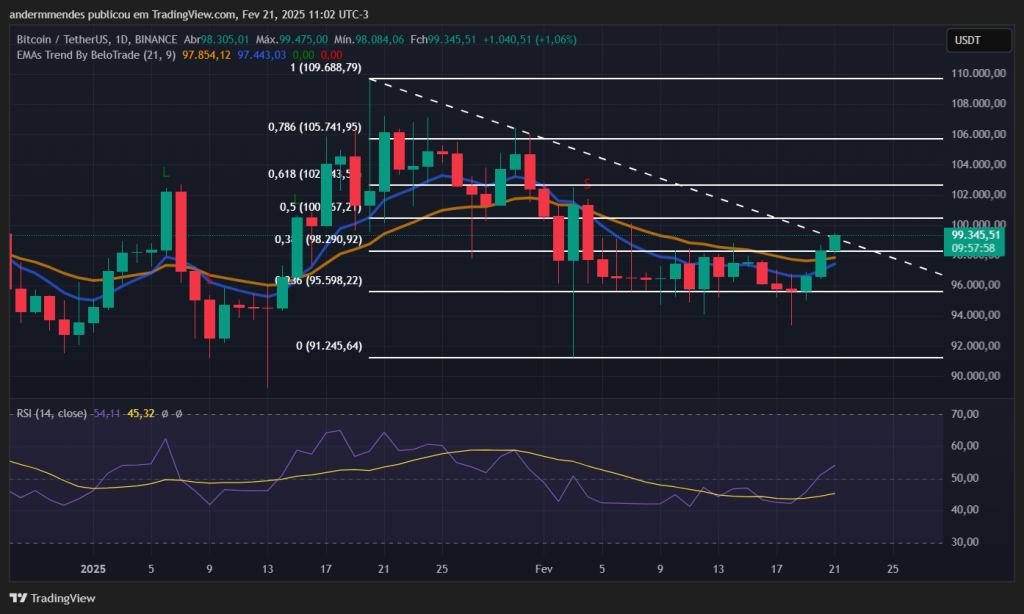Click the red S signal marker on chart
This screenshot has height=614, width=1024.
[x=587, y=184]
